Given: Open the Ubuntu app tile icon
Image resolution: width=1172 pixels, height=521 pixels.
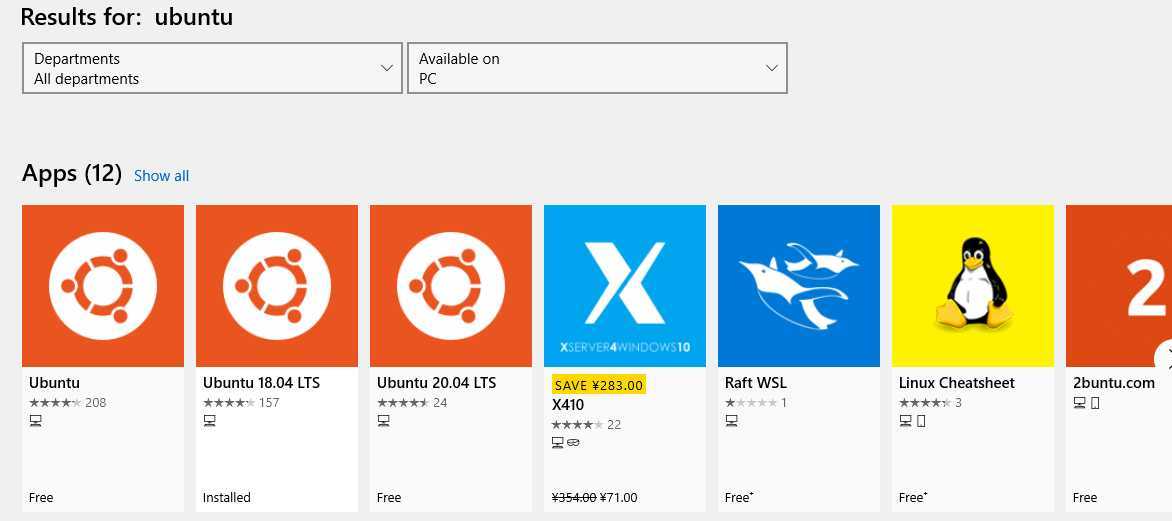Looking at the screenshot, I should (102, 286).
